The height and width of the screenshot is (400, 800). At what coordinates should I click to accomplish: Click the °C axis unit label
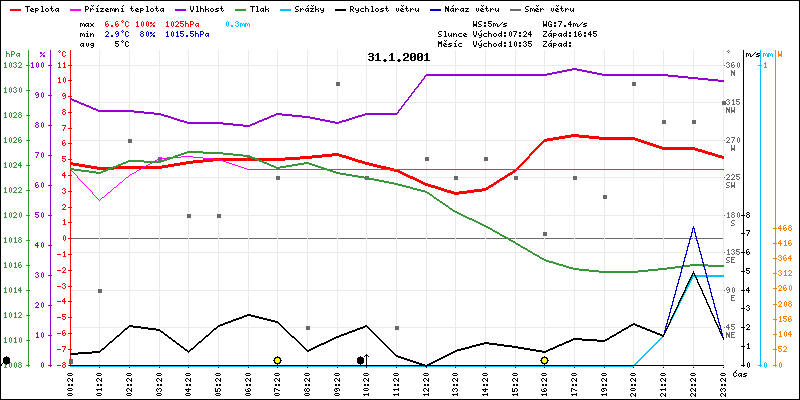pyautogui.click(x=62, y=53)
